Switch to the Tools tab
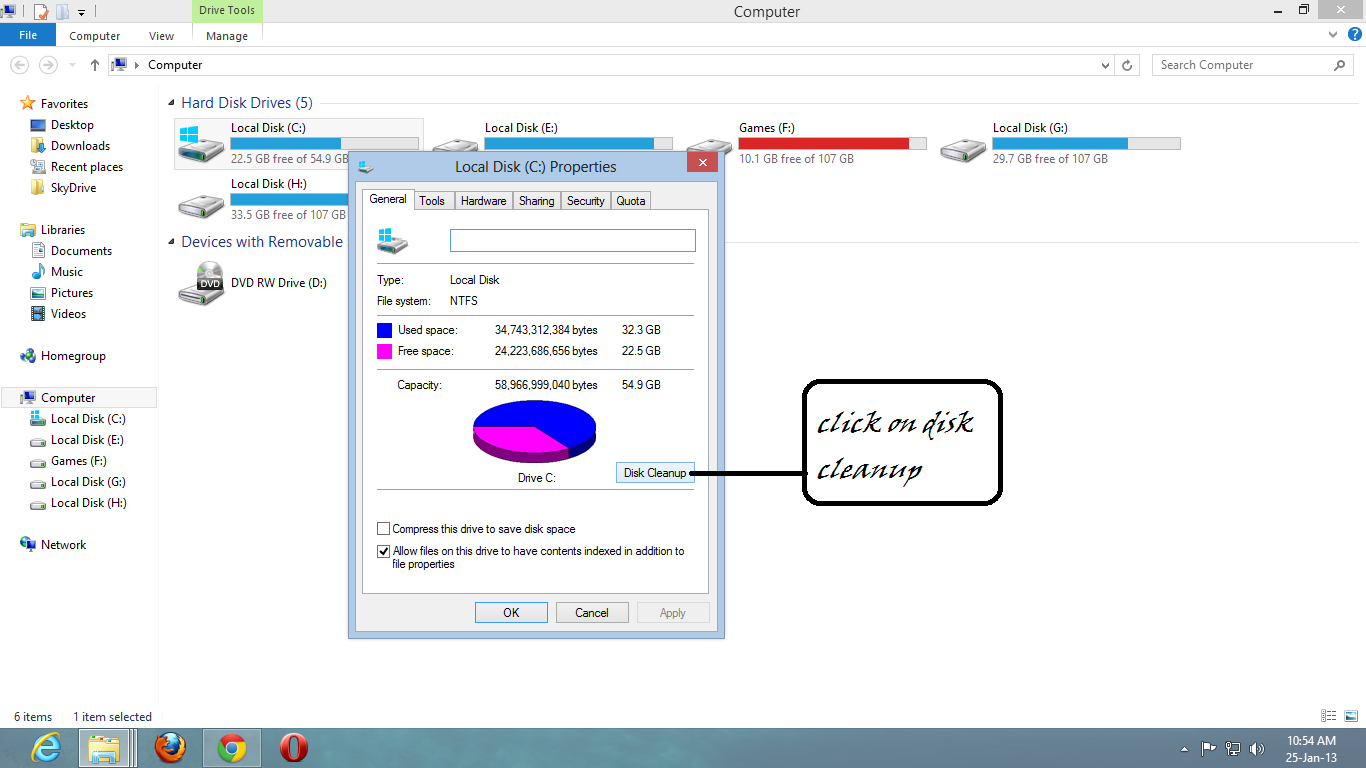This screenshot has width=1366, height=768. (x=433, y=200)
